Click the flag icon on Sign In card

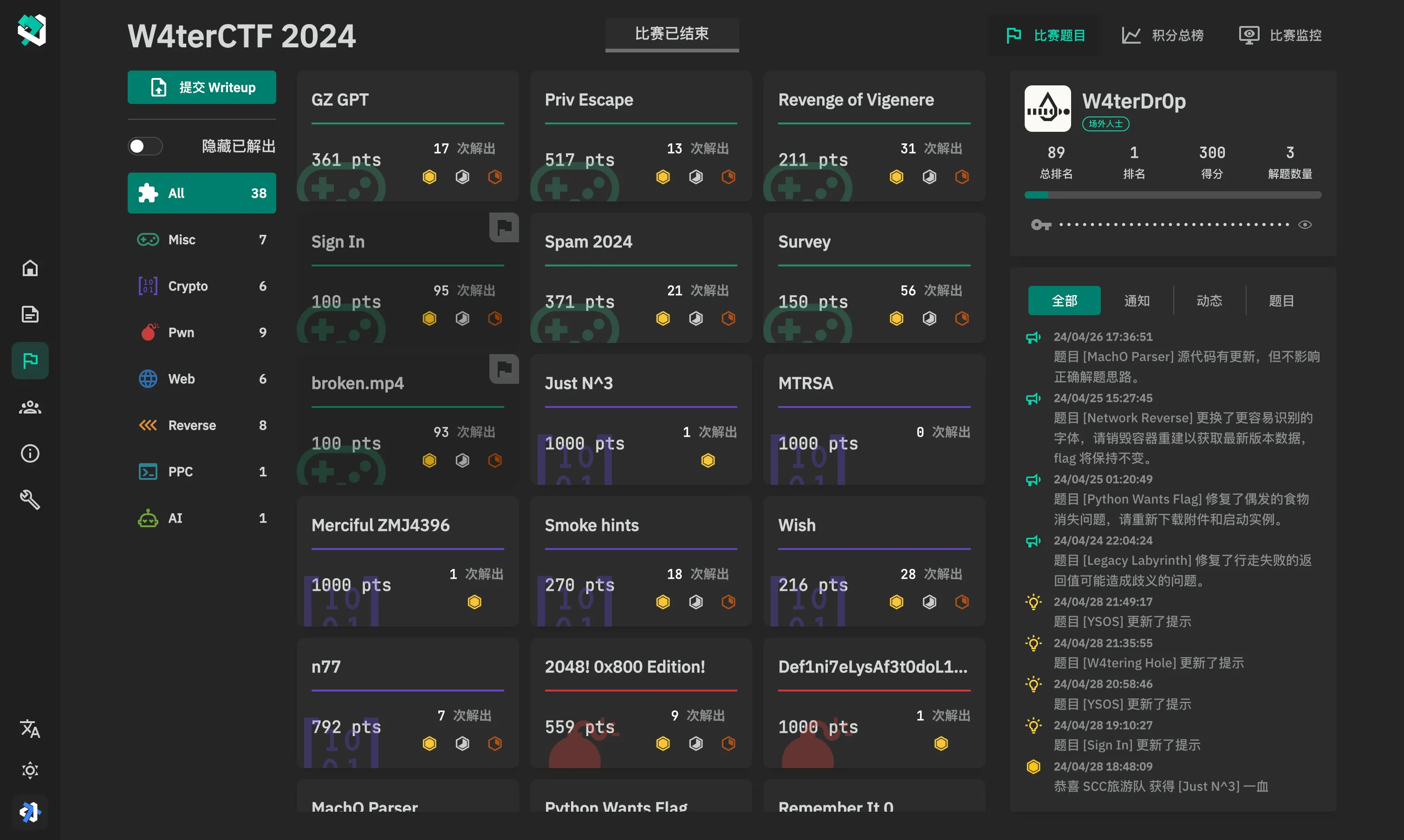(504, 227)
